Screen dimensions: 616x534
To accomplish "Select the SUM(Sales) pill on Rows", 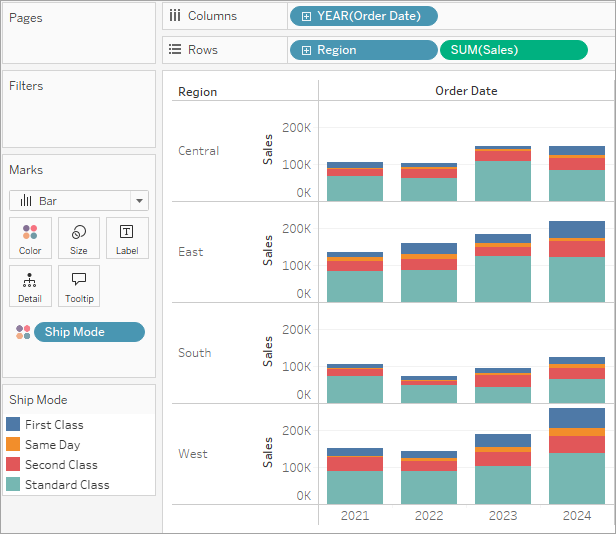I will pos(513,50).
